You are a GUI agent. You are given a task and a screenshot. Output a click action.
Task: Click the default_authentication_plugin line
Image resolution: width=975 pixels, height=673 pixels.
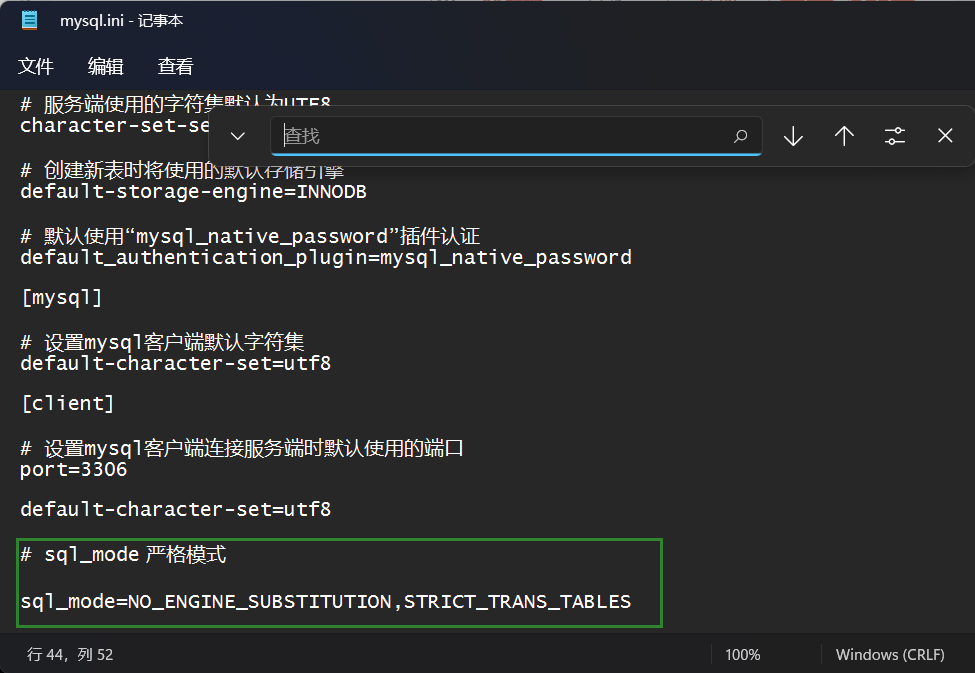pos(325,256)
